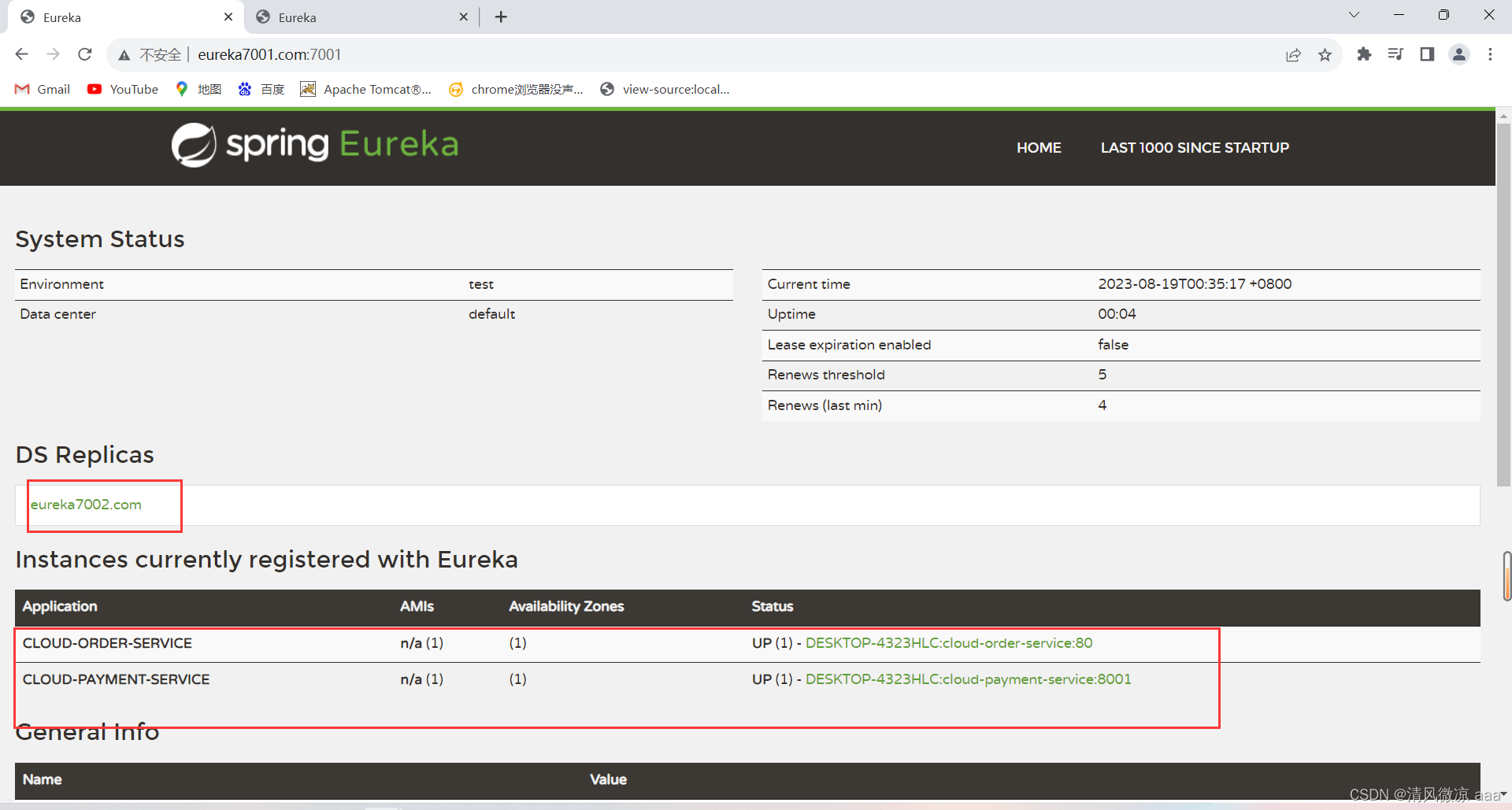1512x810 pixels.
Task: Open the chrome浏览器没声 bookmark
Action: (x=516, y=89)
